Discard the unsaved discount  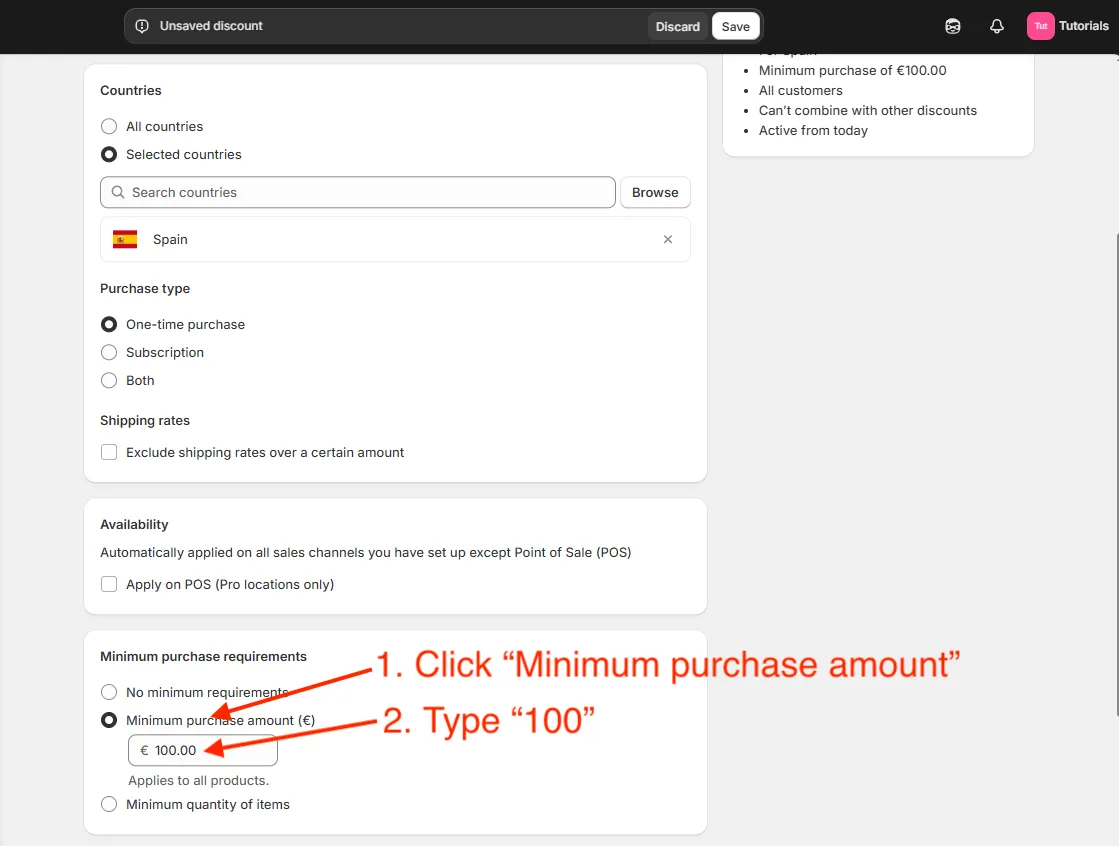point(677,26)
